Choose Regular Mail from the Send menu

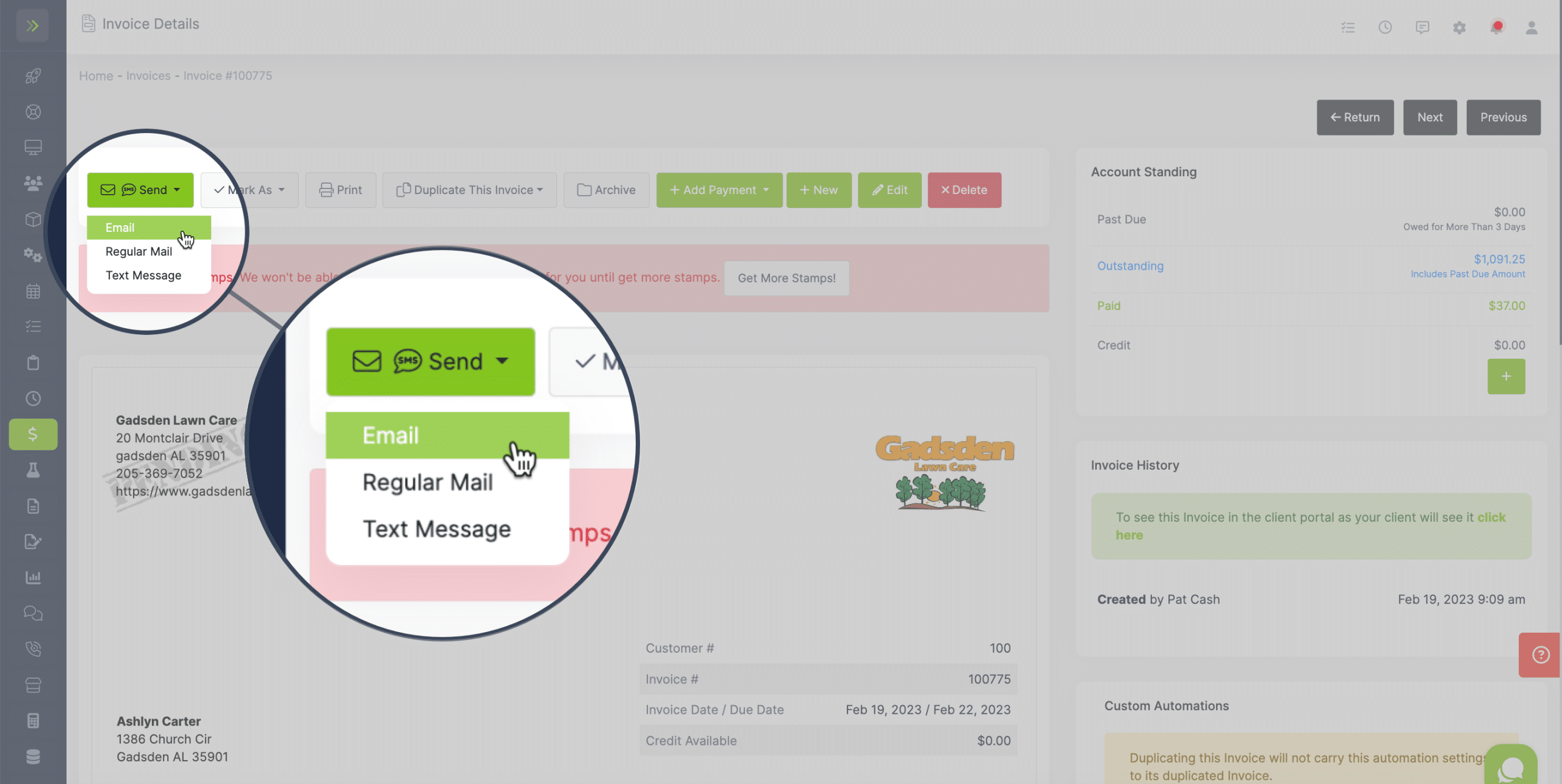click(x=149, y=251)
